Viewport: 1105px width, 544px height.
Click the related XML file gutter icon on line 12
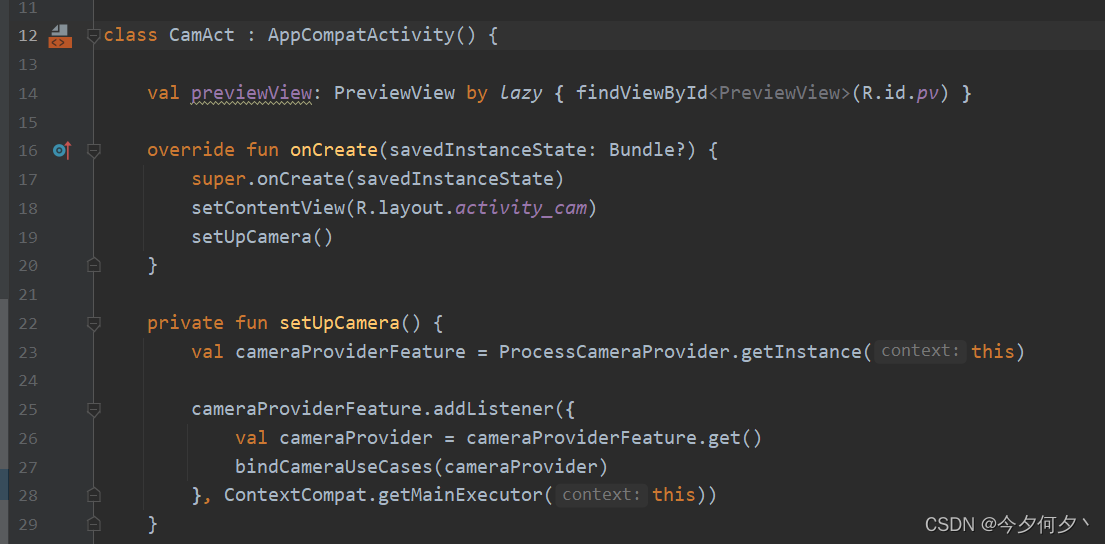click(60, 35)
